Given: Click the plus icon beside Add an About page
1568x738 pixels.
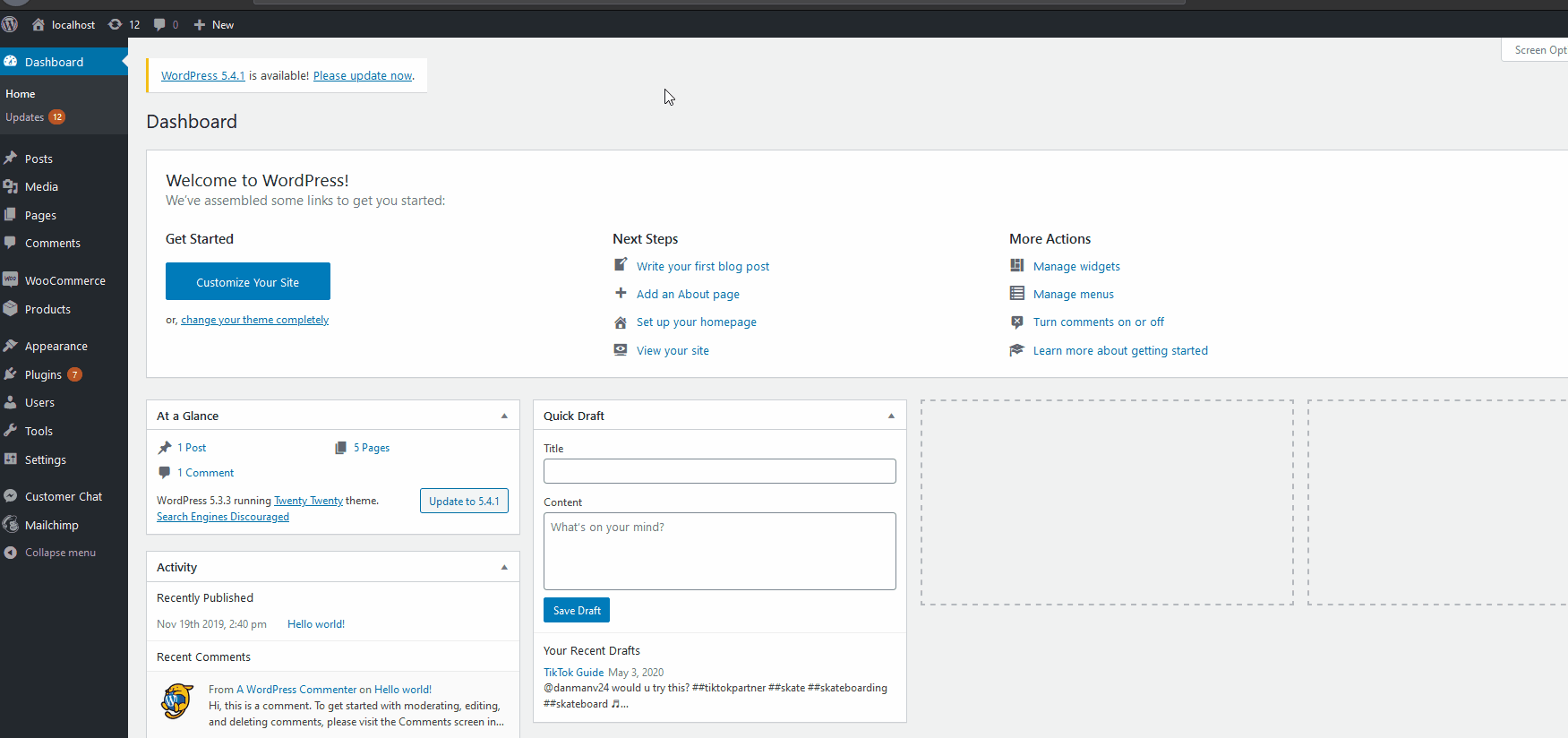Looking at the screenshot, I should 621,293.
